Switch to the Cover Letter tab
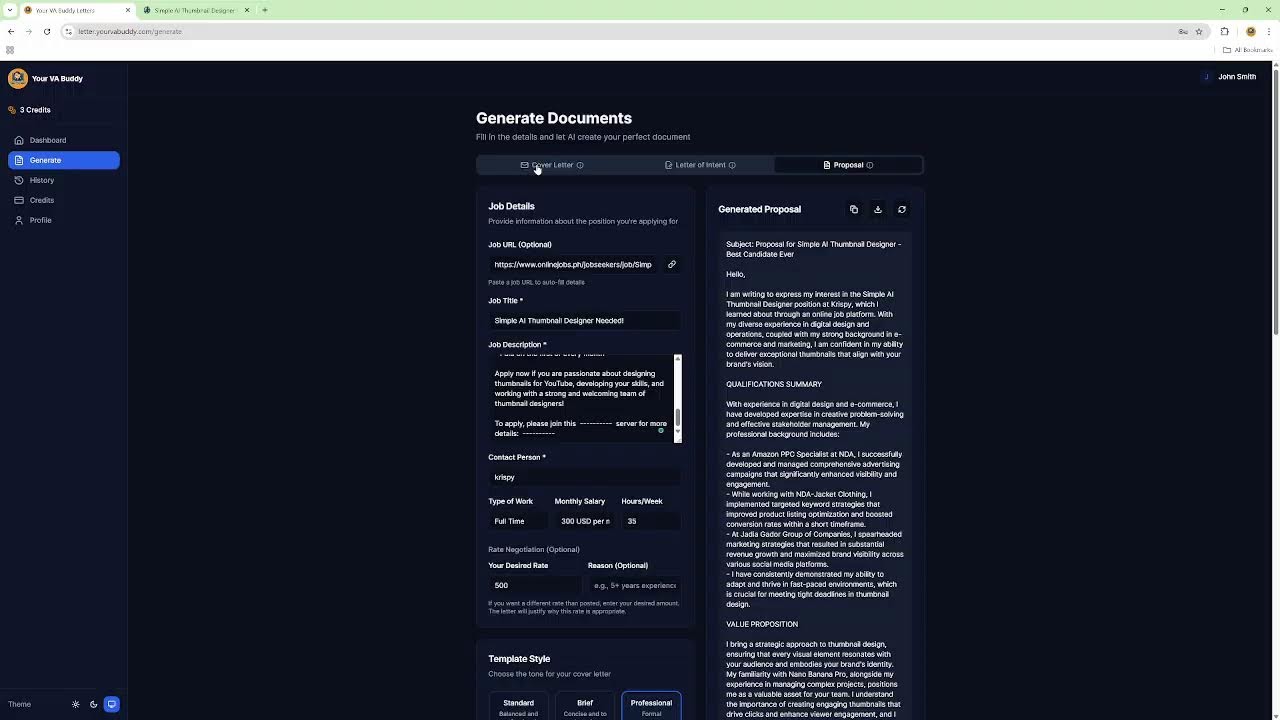The width and height of the screenshot is (1280, 720). point(551,165)
